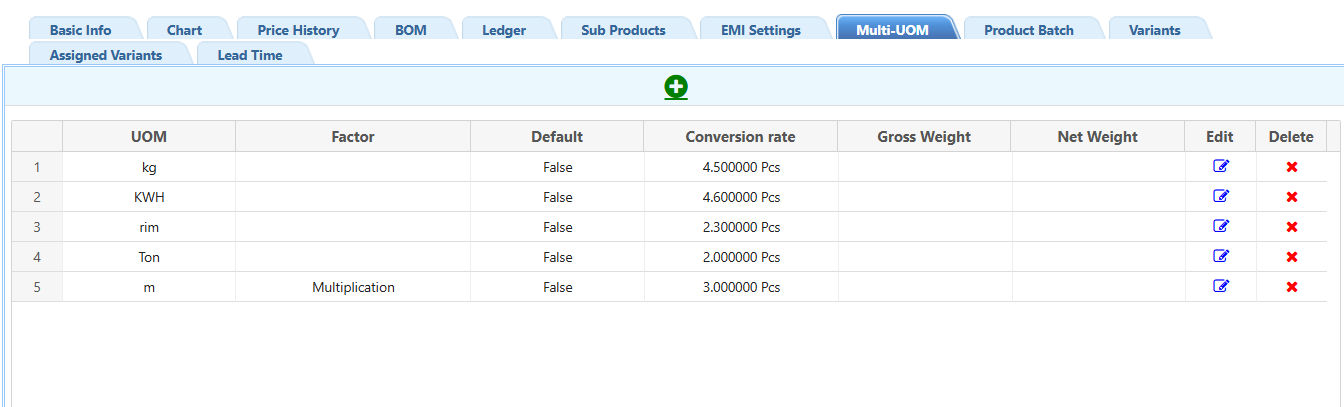Select the Product Batch tab
Viewport: 1344px width, 407px height.
pos(1028,30)
